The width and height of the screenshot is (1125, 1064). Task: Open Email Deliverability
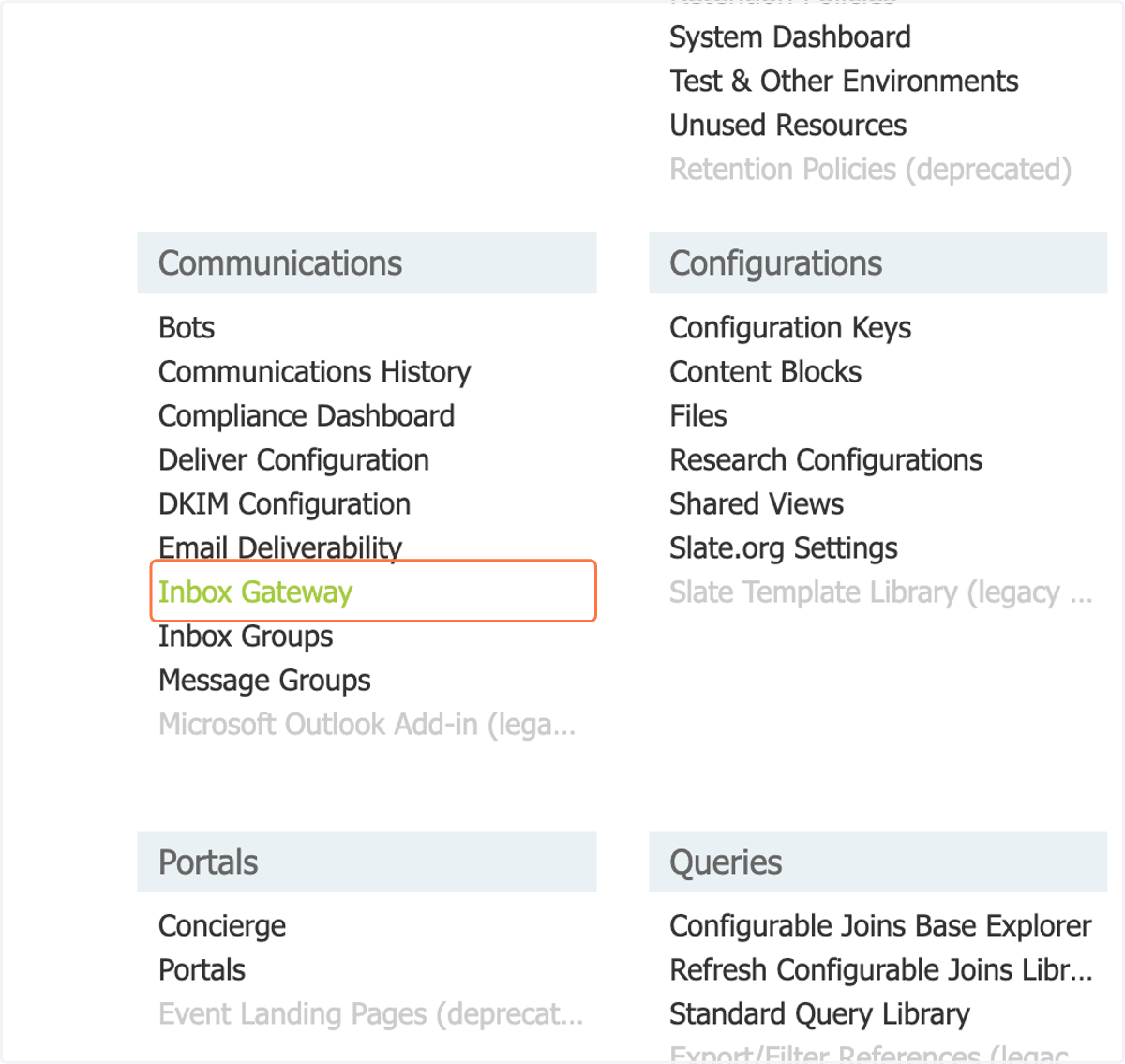point(280,547)
